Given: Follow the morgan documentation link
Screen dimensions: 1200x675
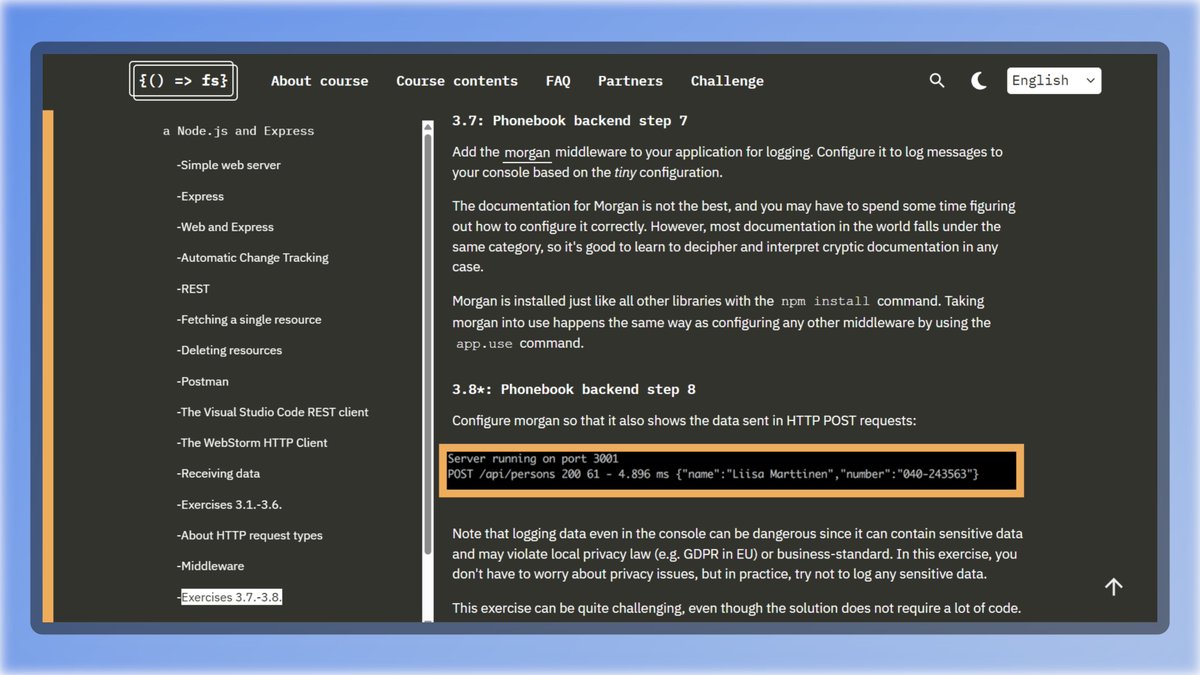Looking at the screenshot, I should 527,152.
